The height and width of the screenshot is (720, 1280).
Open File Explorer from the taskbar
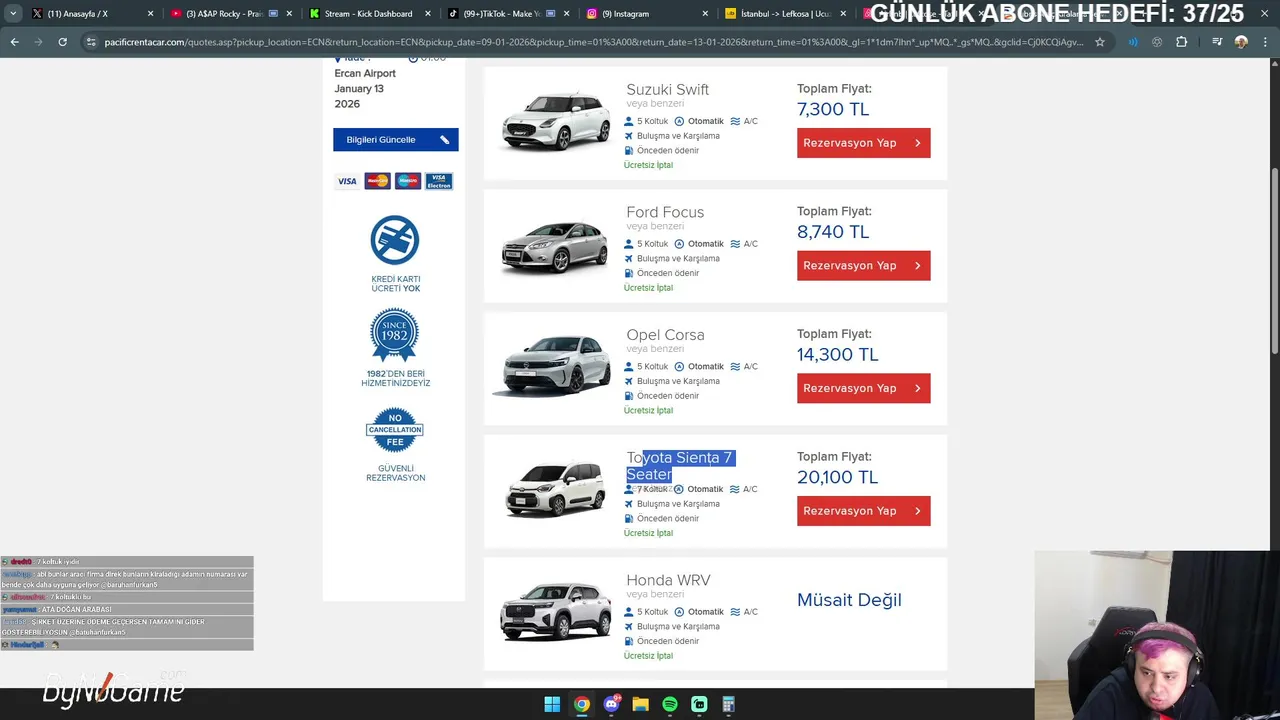coord(640,704)
